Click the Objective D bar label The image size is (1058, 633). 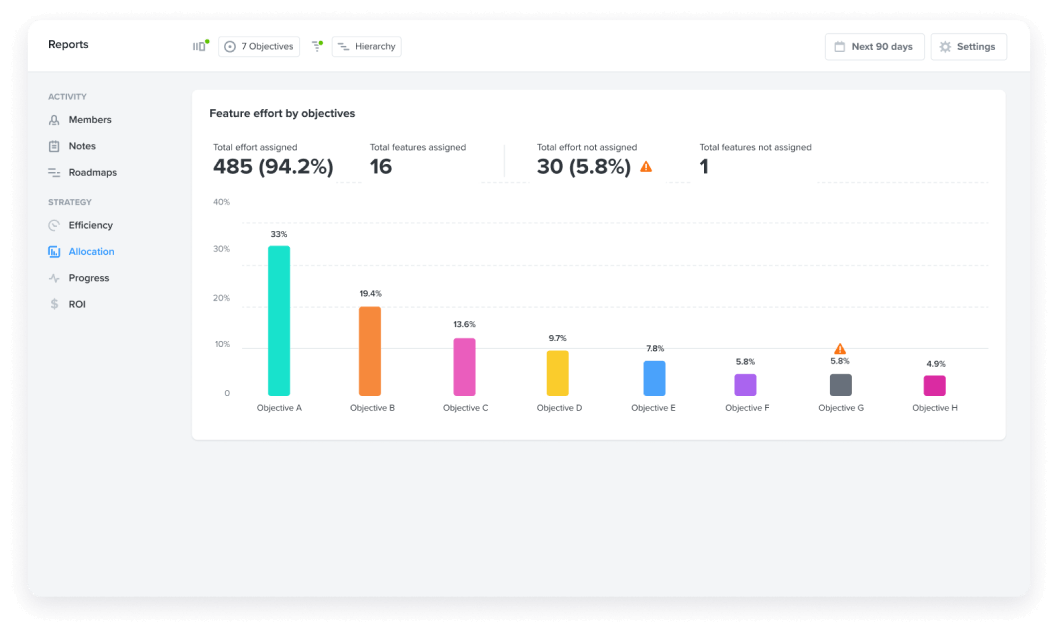coord(558,407)
